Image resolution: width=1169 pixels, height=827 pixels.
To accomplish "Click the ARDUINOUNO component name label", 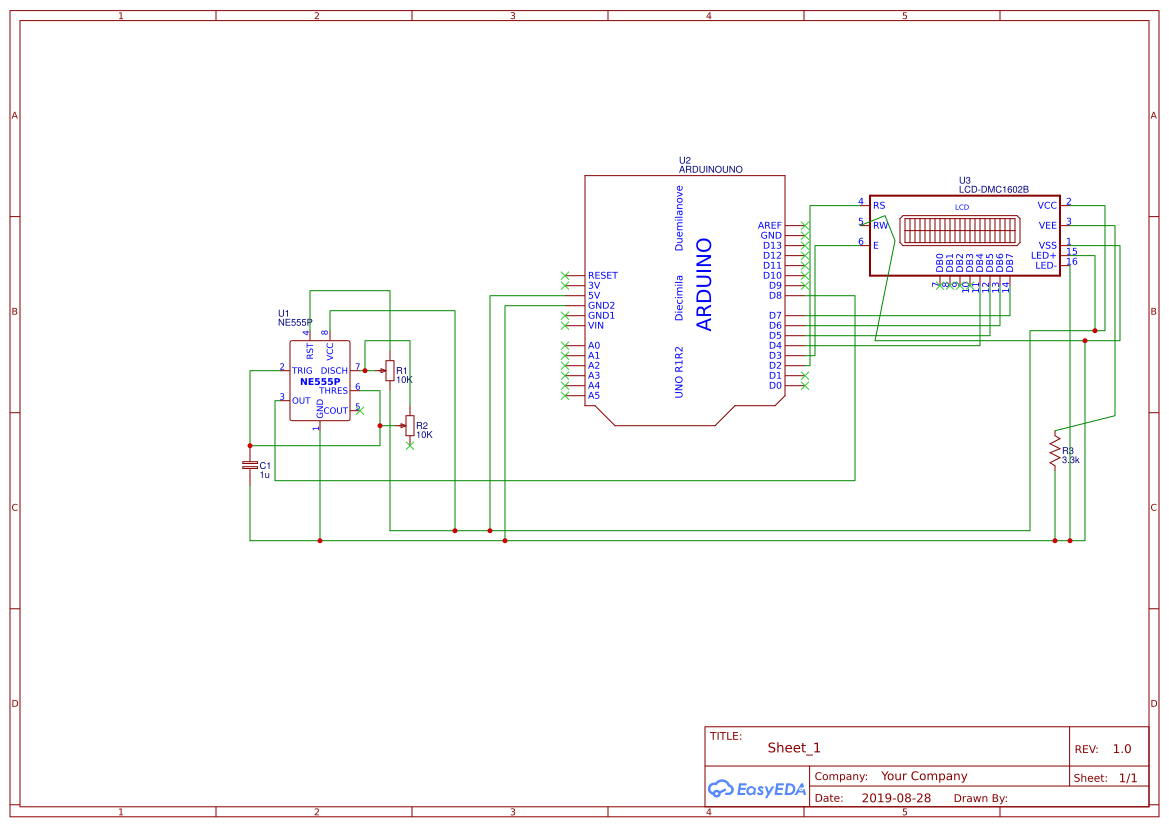I will (710, 170).
